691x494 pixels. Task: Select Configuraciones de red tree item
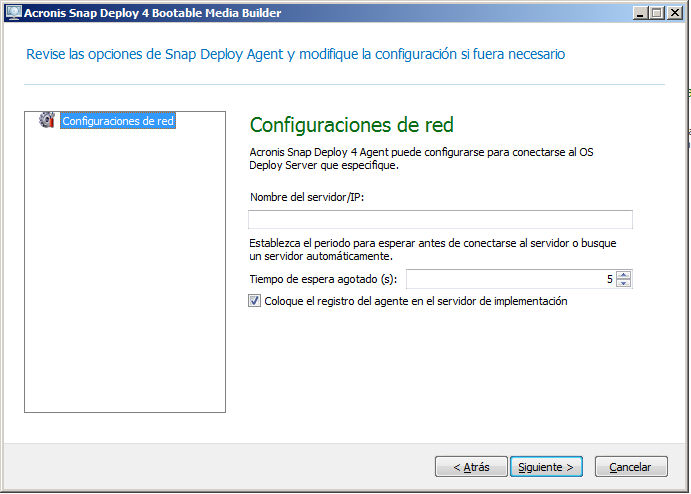tap(118, 121)
